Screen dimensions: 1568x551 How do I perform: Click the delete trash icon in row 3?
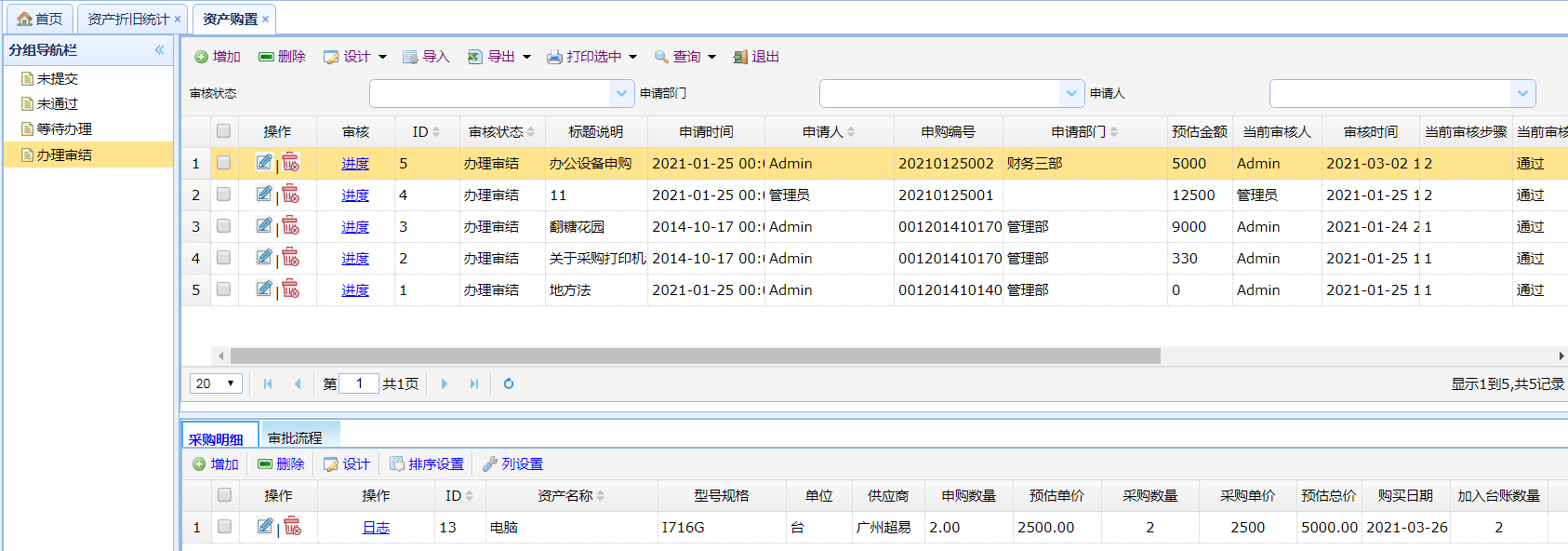point(291,226)
